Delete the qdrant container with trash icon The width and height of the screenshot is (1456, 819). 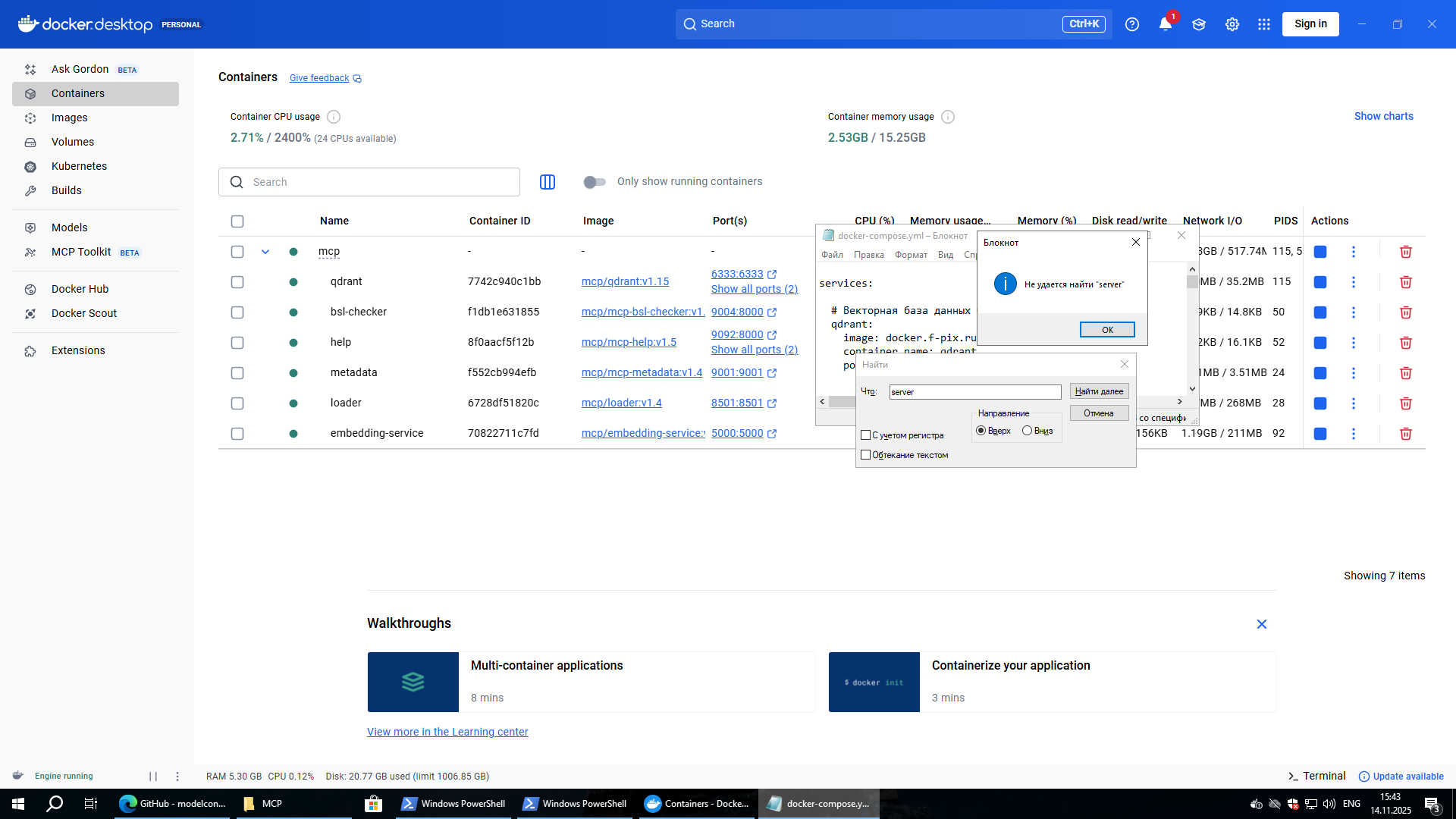(1405, 282)
